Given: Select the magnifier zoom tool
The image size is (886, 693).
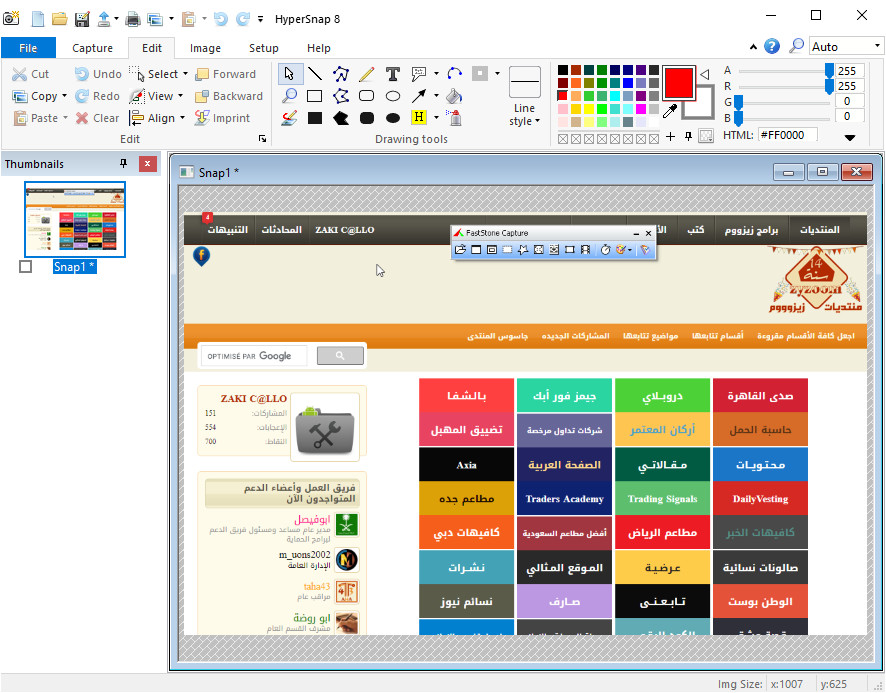Looking at the screenshot, I should [x=290, y=96].
